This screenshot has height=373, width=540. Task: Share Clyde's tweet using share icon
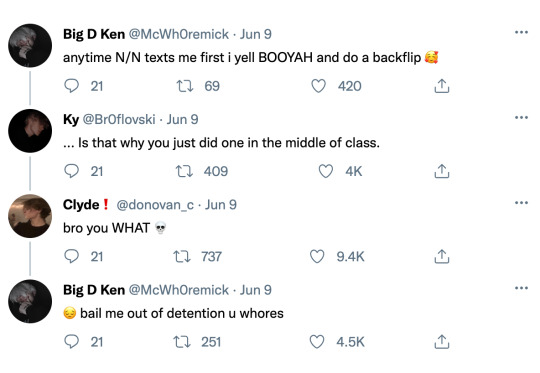click(x=442, y=256)
